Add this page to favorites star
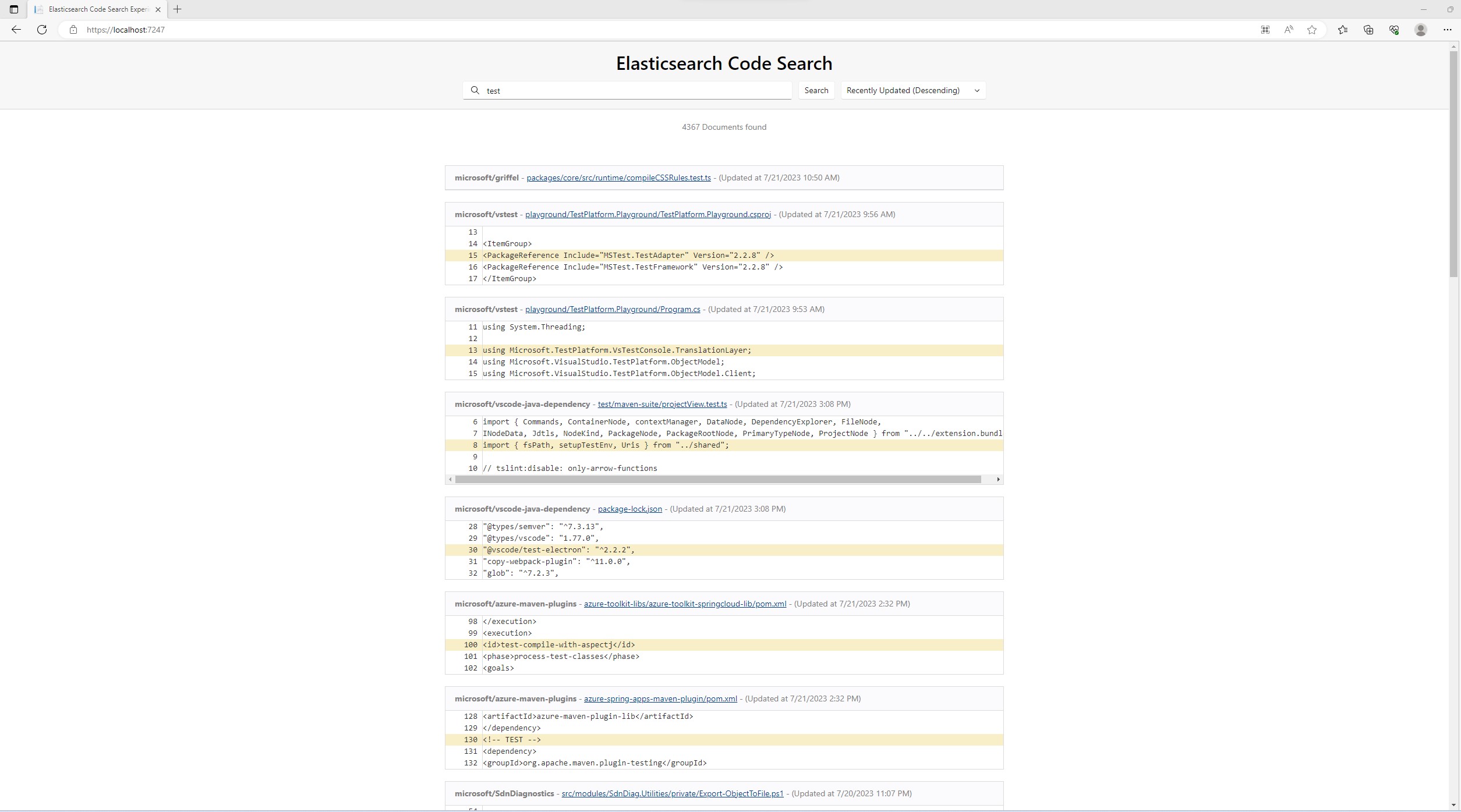Image resolution: width=1461 pixels, height=812 pixels. [x=1311, y=30]
